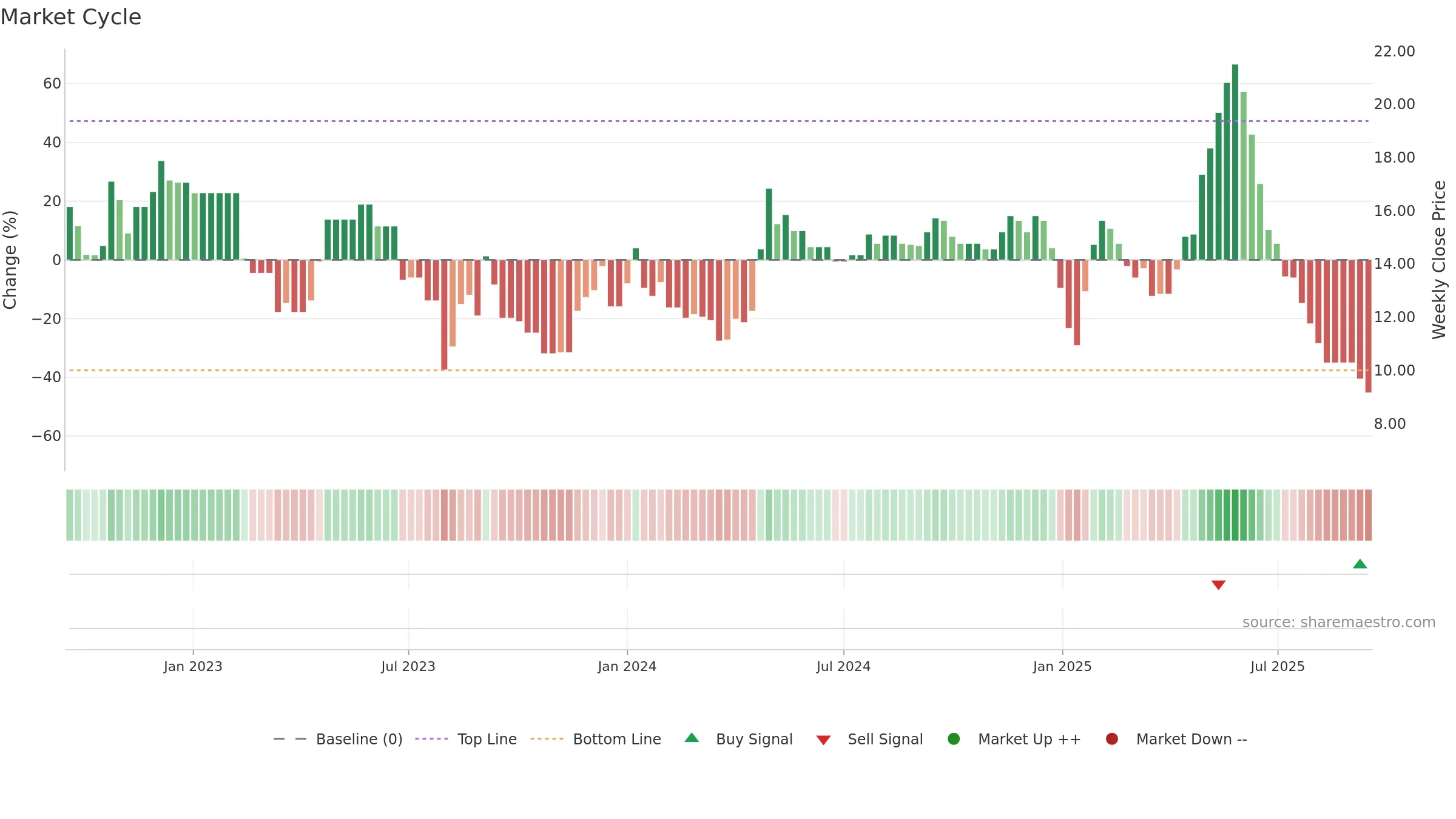Toggle the Buy Signal legend entry
Viewport: 1456px width, 819px height.
pos(738,739)
